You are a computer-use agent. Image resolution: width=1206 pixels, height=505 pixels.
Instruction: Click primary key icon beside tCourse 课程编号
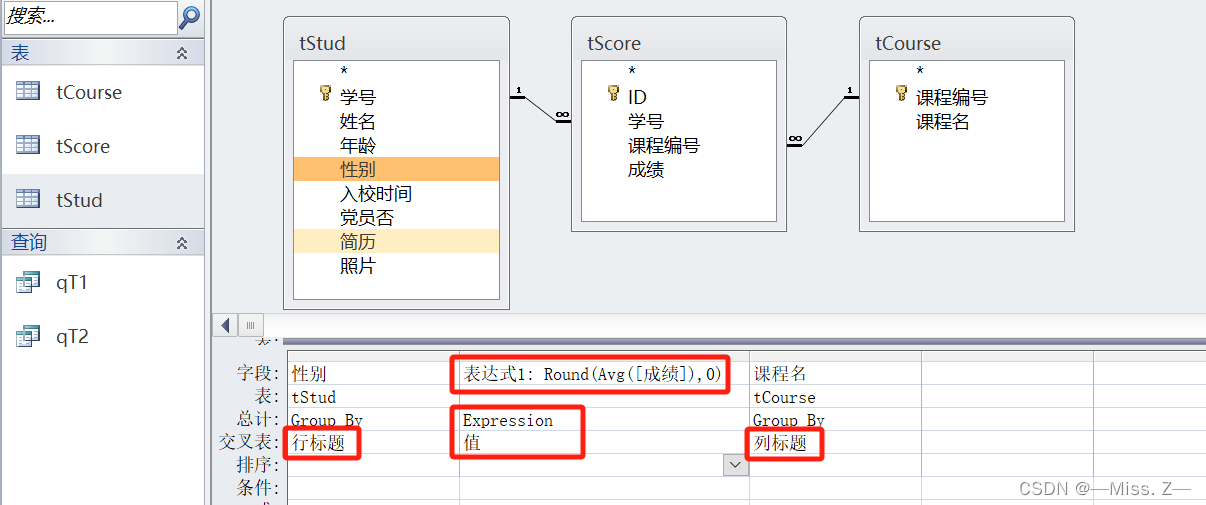point(901,94)
